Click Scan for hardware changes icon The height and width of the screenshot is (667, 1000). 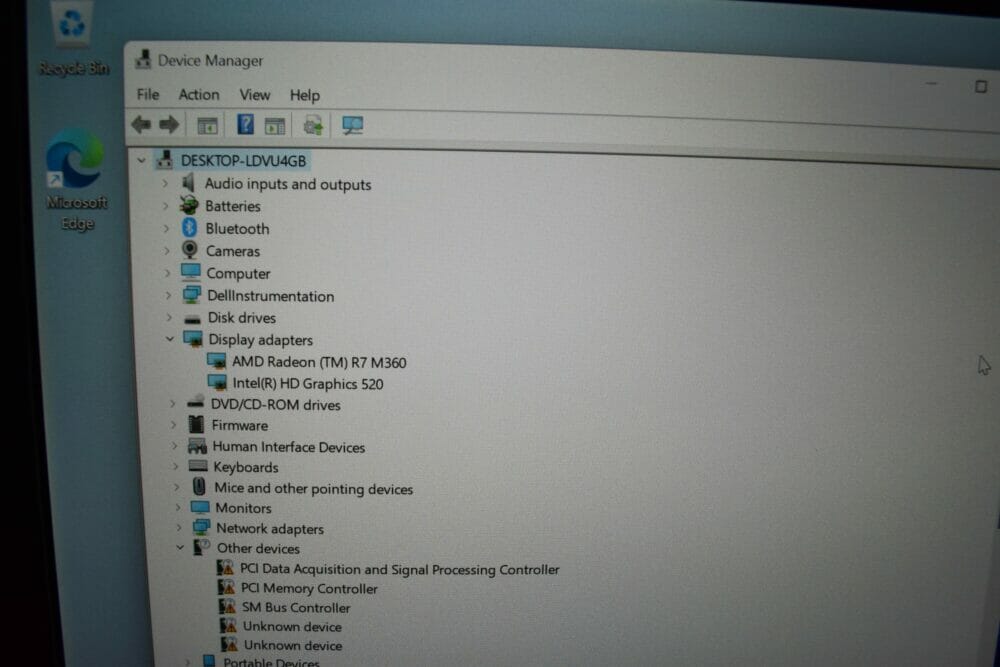coord(352,126)
